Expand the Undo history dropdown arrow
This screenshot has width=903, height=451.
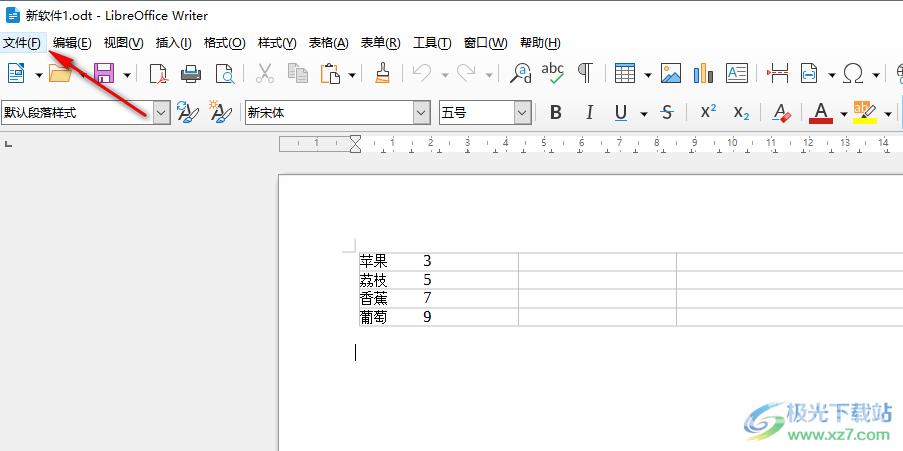pos(445,75)
